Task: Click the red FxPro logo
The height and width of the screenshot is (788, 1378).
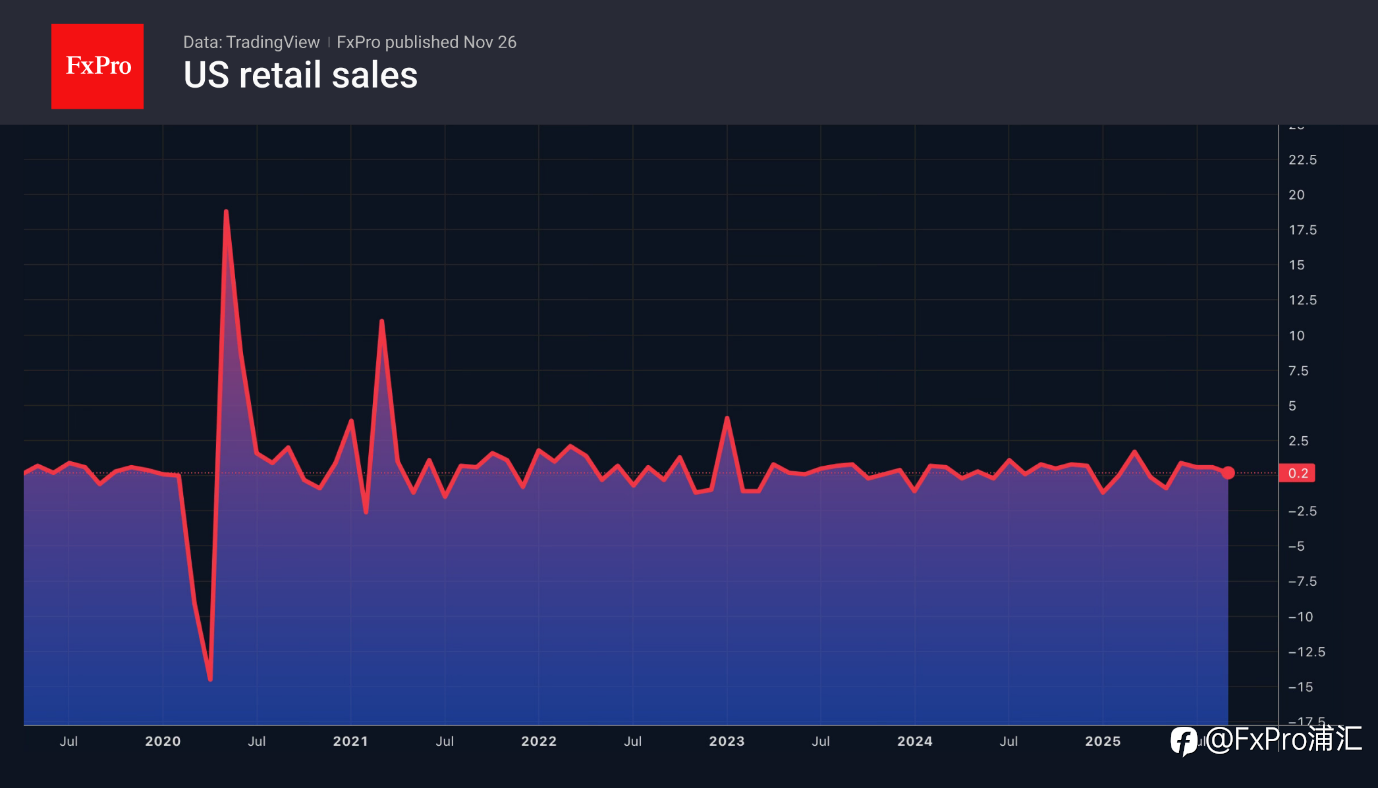Action: click(97, 66)
